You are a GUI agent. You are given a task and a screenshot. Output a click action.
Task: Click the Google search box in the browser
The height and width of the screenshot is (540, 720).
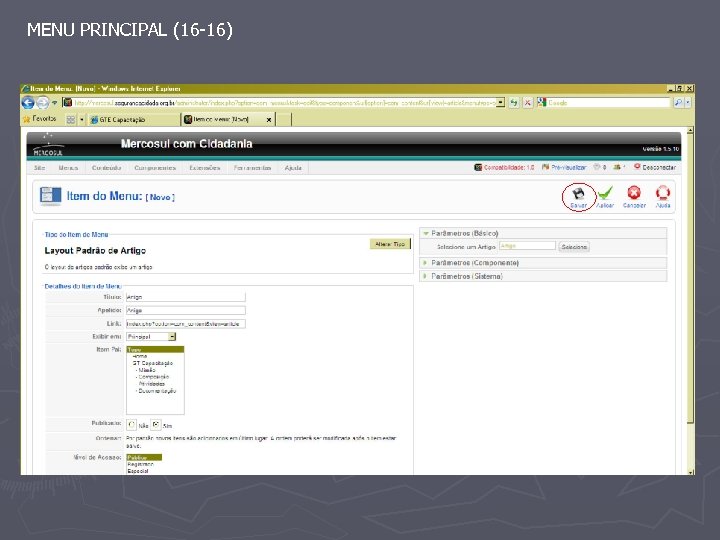[x=609, y=103]
